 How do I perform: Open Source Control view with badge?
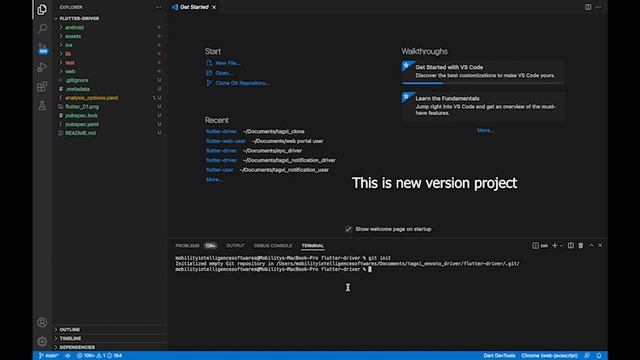(42, 48)
